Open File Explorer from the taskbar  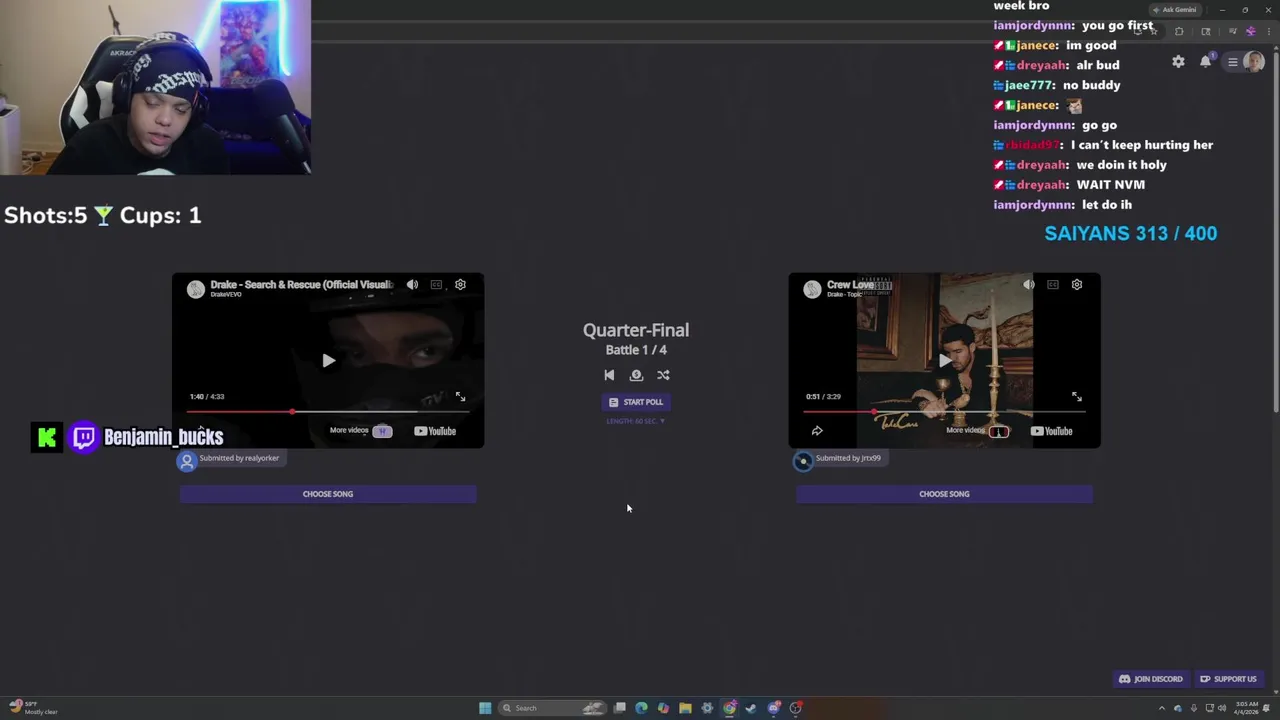tap(685, 708)
